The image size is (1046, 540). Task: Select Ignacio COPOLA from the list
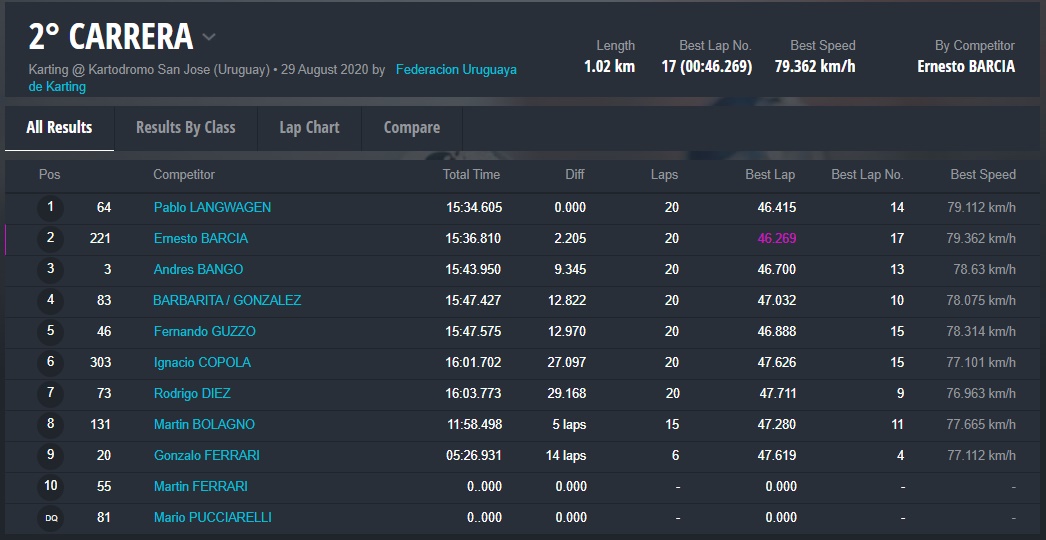click(x=202, y=362)
